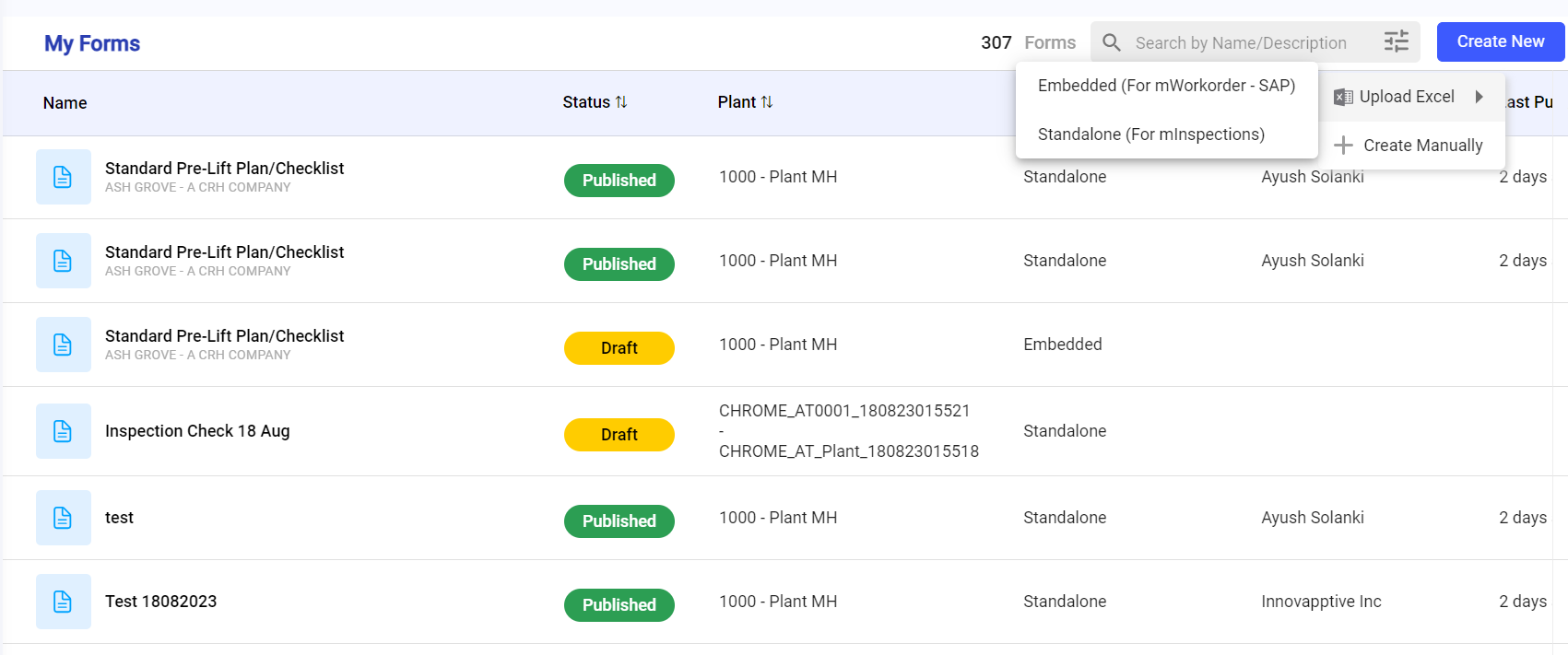
Task: Click the Create New button
Action: 1500,41
